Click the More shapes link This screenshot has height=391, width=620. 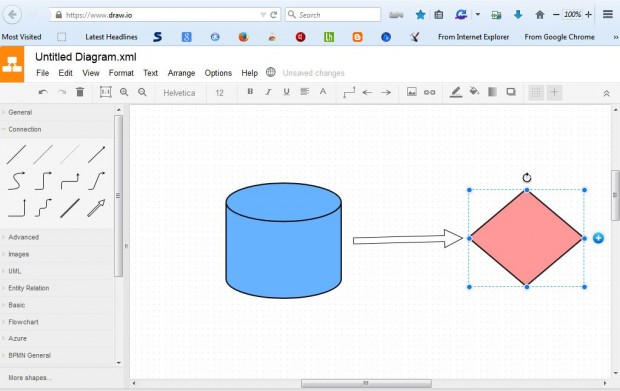[x=30, y=378]
